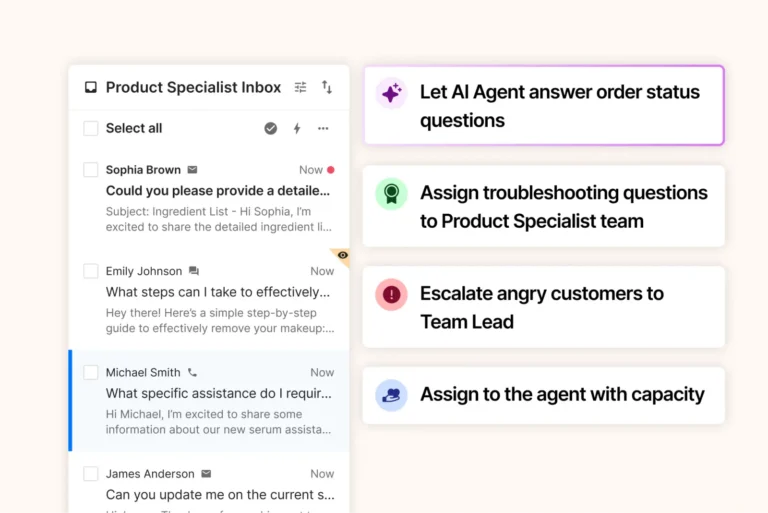Viewport: 768px width, 513px height.
Task: Check the Sophia Brown conversation checkbox
Action: click(91, 170)
